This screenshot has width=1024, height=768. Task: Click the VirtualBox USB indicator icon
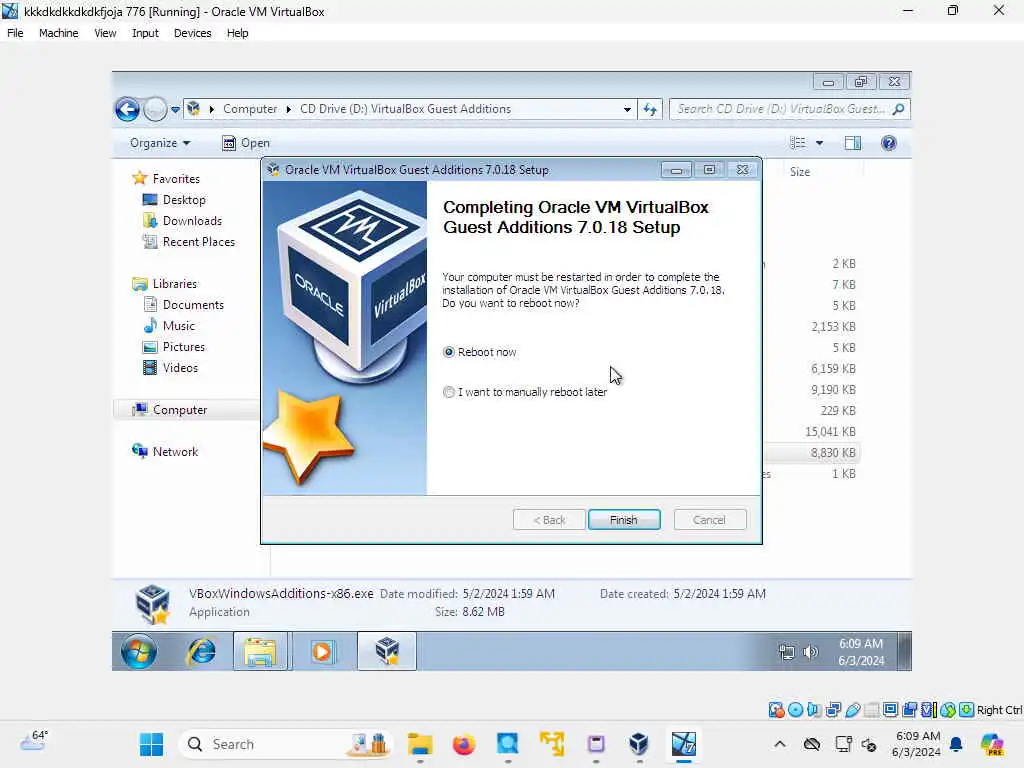tap(853, 710)
